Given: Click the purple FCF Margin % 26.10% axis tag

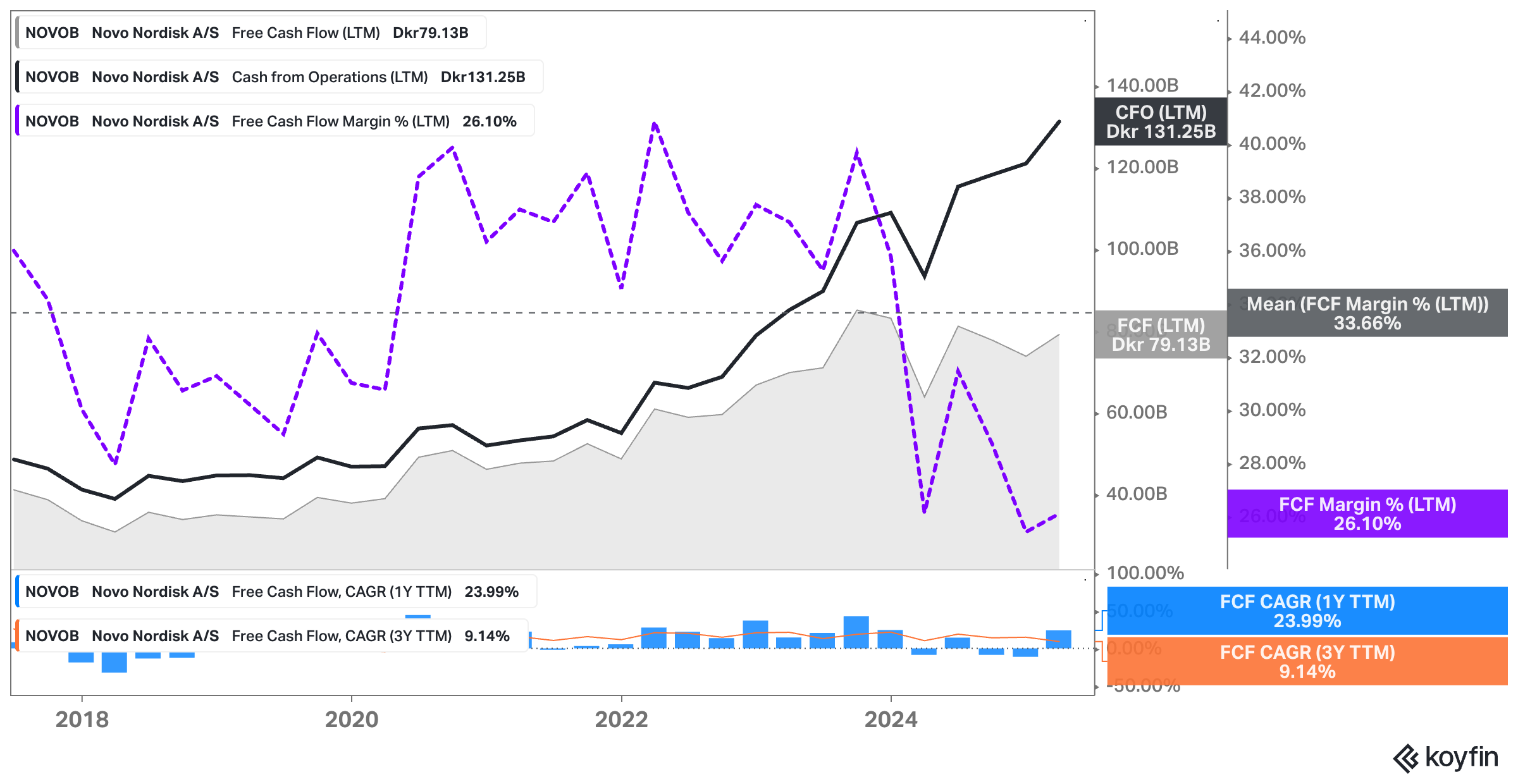Looking at the screenshot, I should 1367,514.
